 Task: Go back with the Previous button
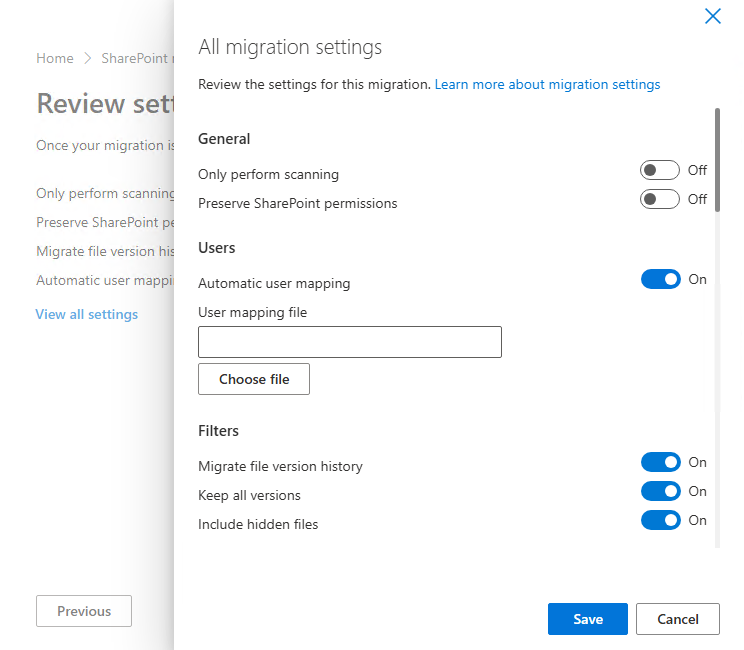[84, 611]
